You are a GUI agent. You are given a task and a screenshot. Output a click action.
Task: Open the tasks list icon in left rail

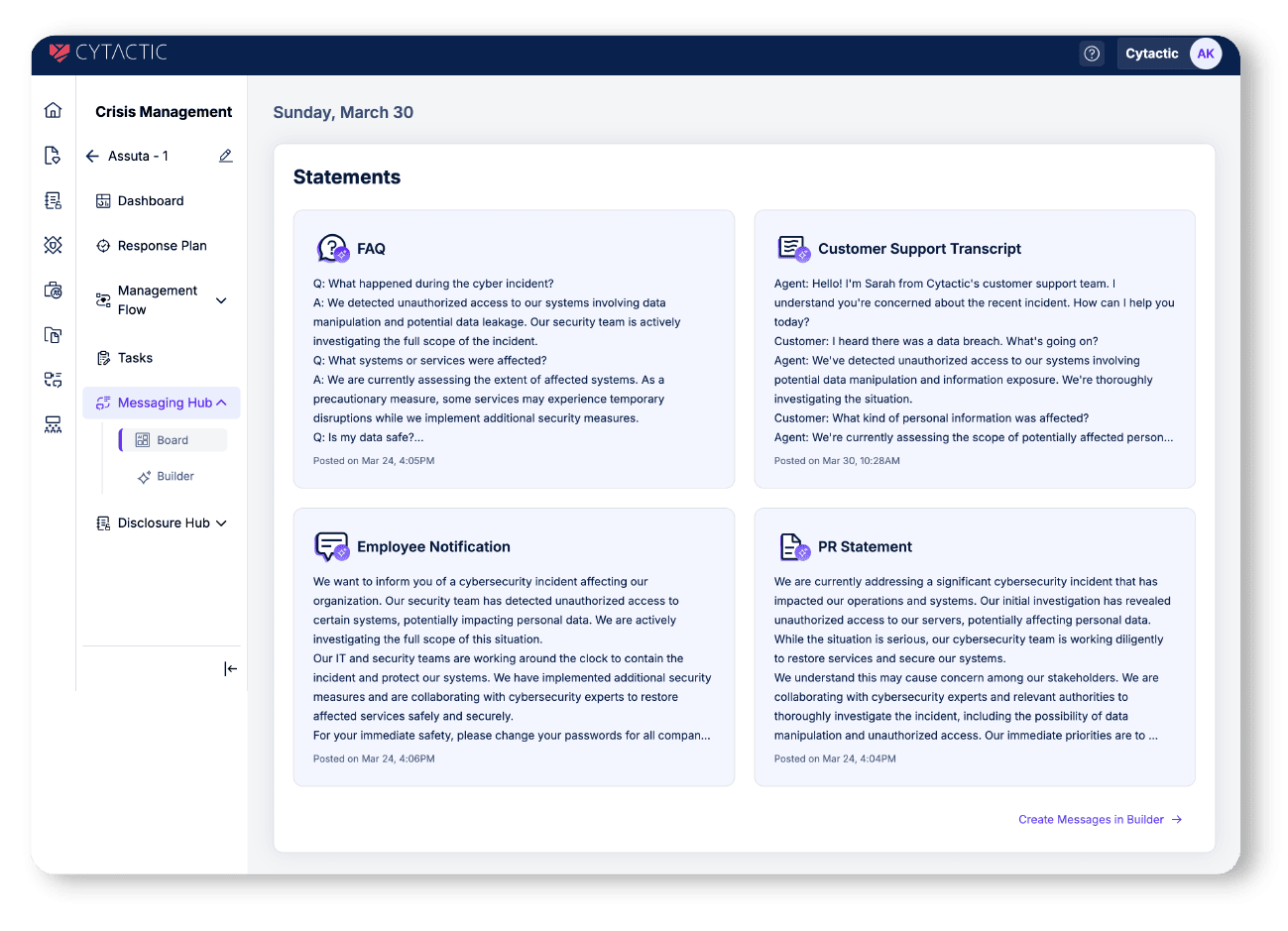tap(54, 380)
